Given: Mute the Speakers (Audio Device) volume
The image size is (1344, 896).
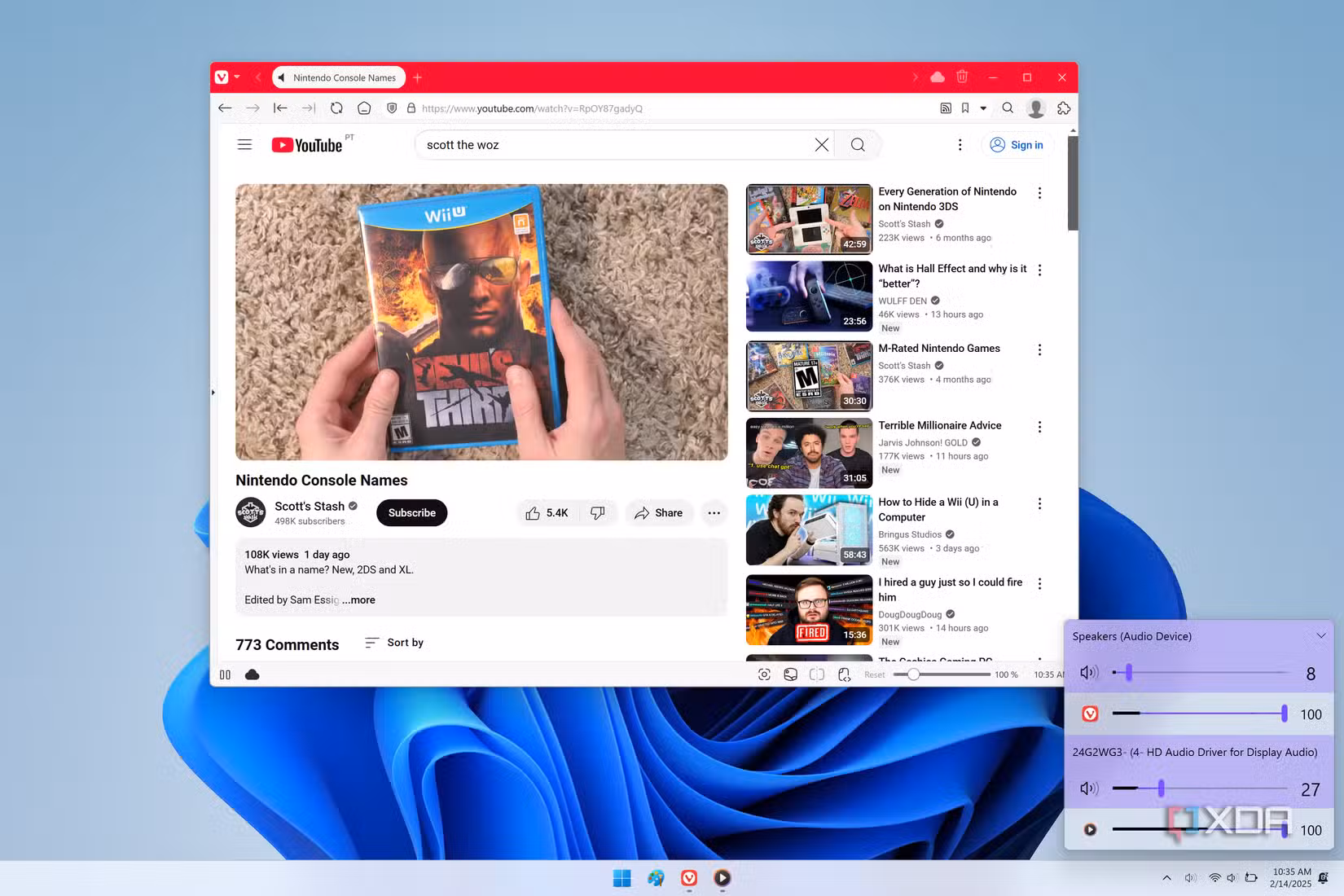Looking at the screenshot, I should [x=1089, y=673].
